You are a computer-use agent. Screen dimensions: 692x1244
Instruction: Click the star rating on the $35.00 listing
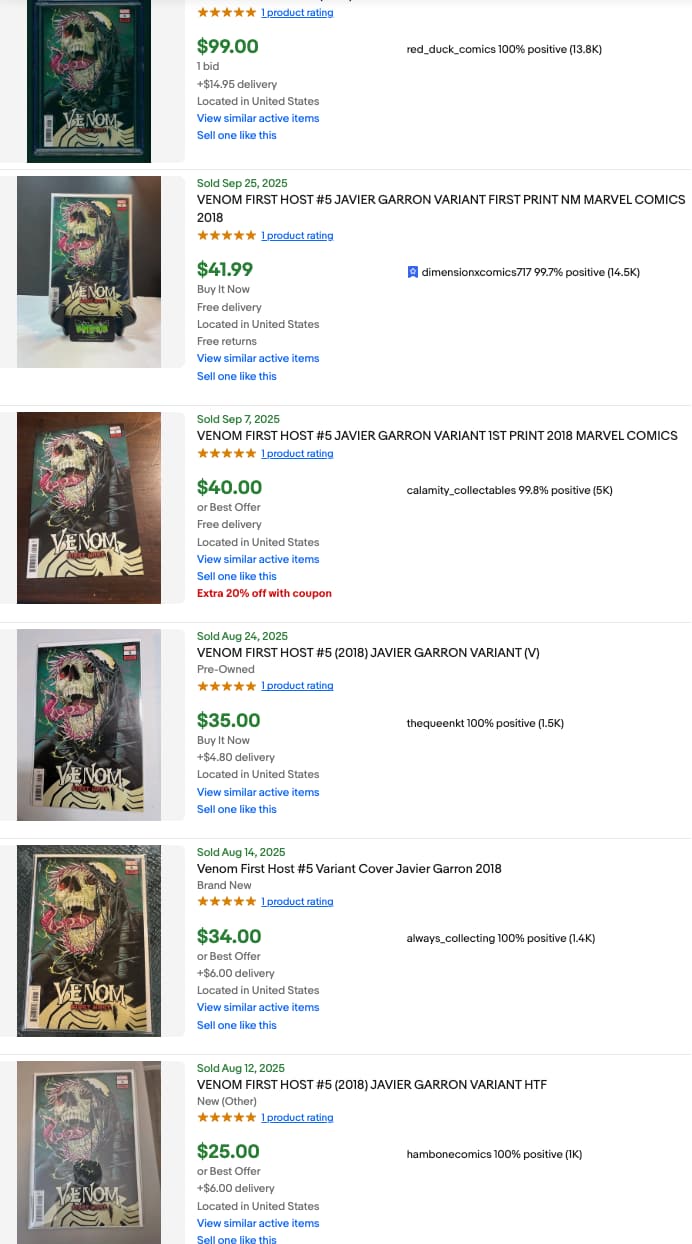click(226, 686)
